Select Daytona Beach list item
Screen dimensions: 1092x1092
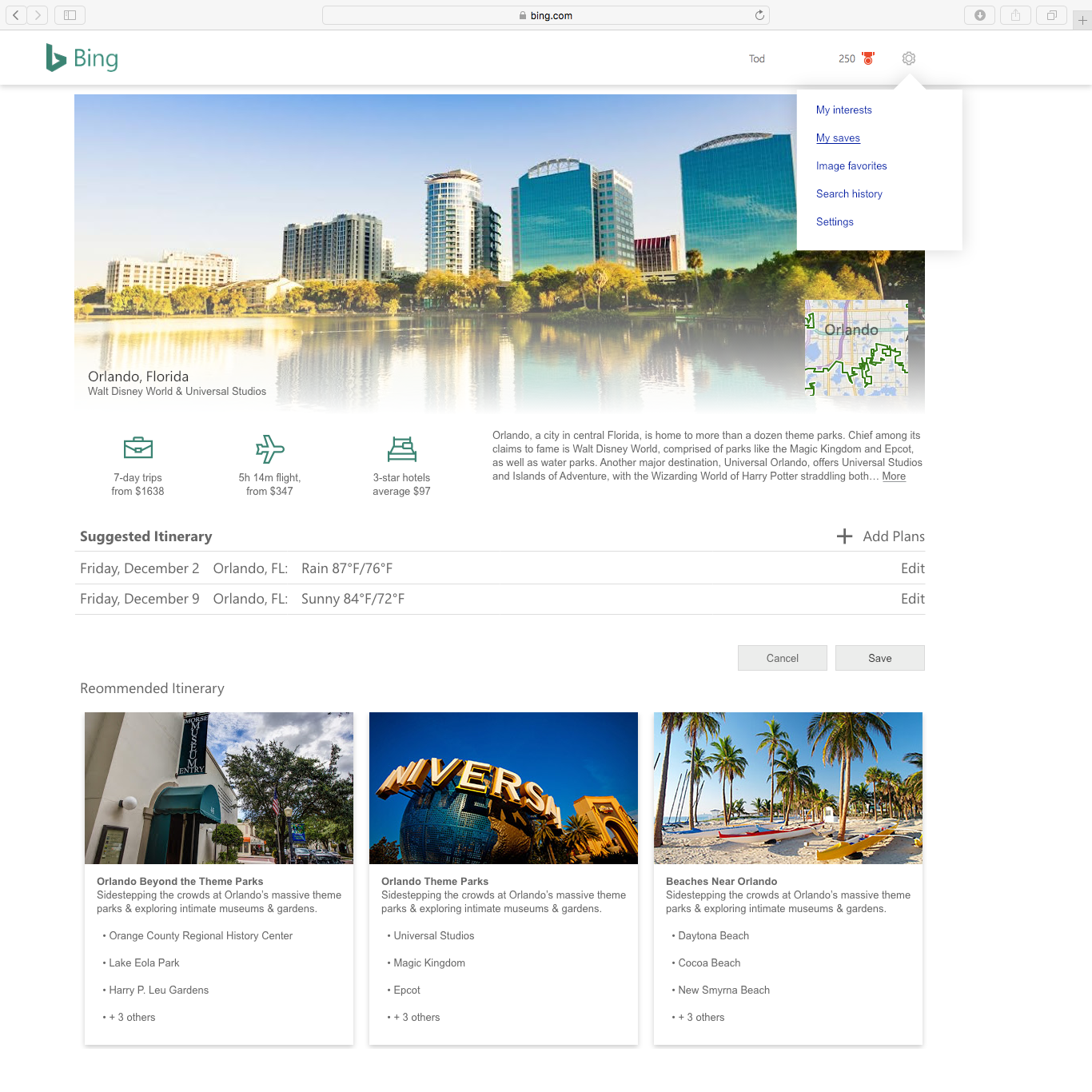[714, 936]
